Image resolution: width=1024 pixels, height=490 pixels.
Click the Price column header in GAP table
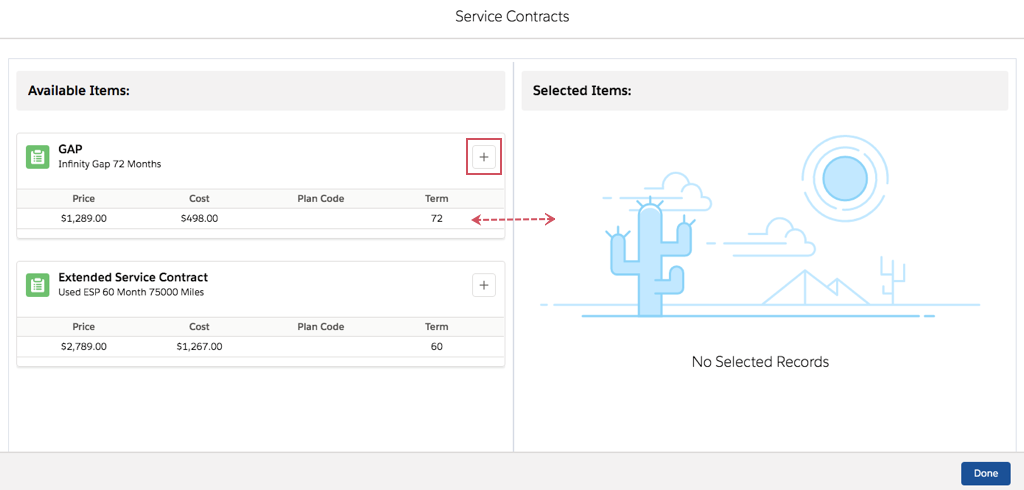pyautogui.click(x=83, y=199)
